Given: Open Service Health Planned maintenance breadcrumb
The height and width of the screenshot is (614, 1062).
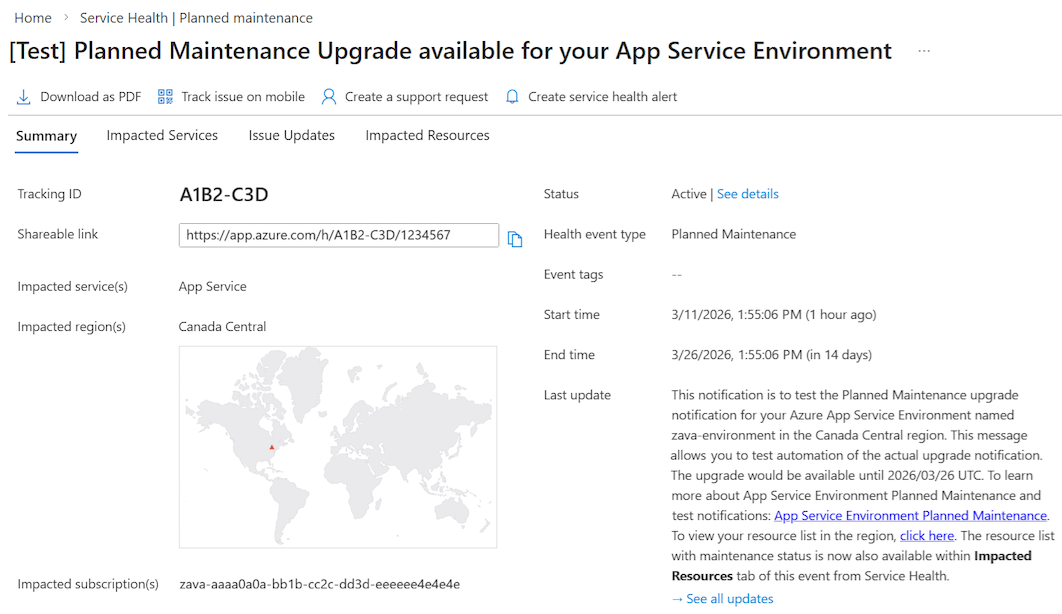Looking at the screenshot, I should click(x=196, y=18).
